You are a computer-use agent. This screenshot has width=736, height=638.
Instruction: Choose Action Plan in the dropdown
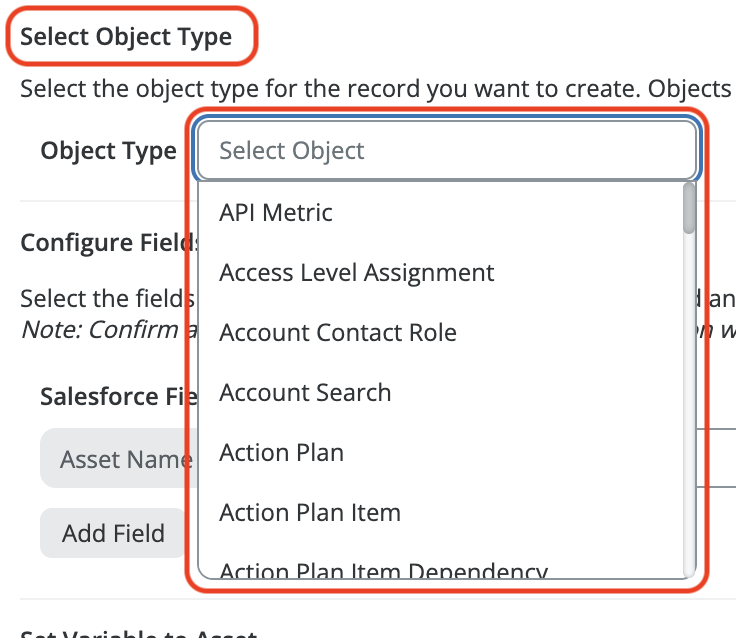click(x=281, y=452)
